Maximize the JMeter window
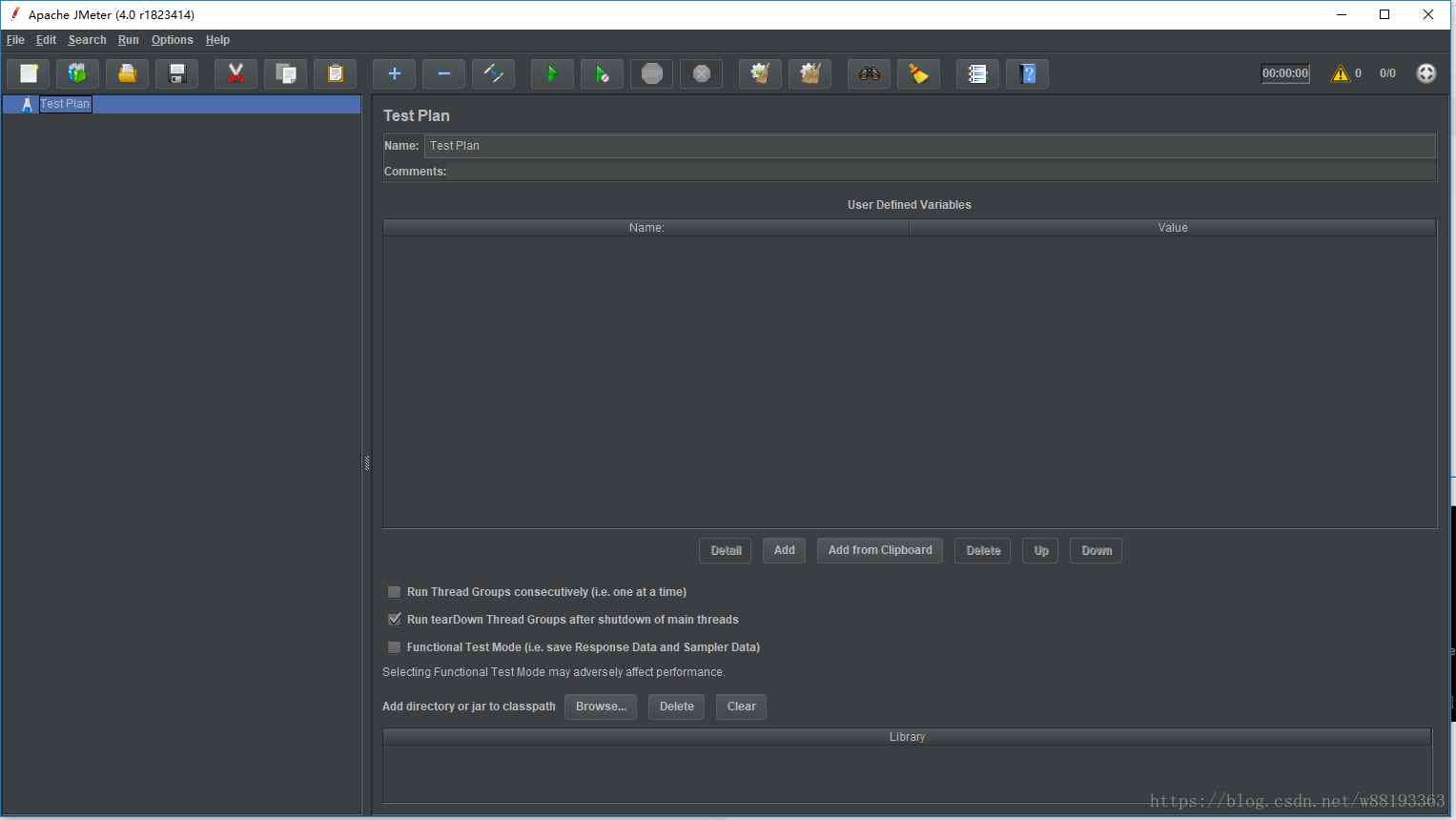This screenshot has width=1456, height=820. click(x=1384, y=14)
